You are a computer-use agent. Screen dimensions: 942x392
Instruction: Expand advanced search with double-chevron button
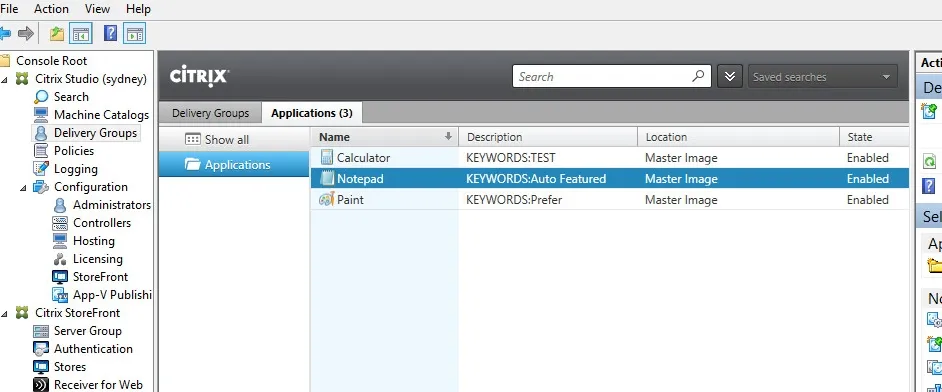[730, 77]
